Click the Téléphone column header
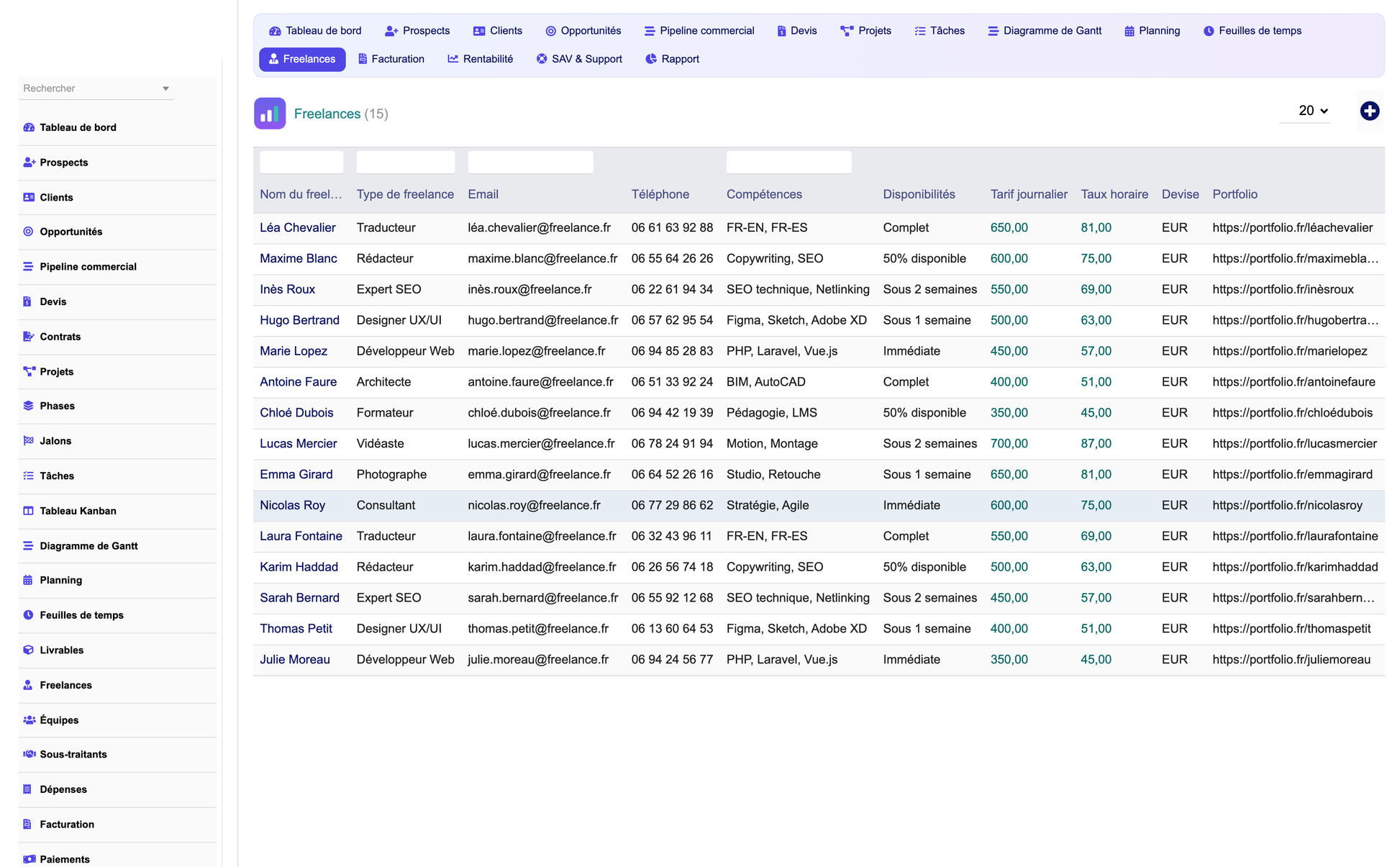 (660, 194)
